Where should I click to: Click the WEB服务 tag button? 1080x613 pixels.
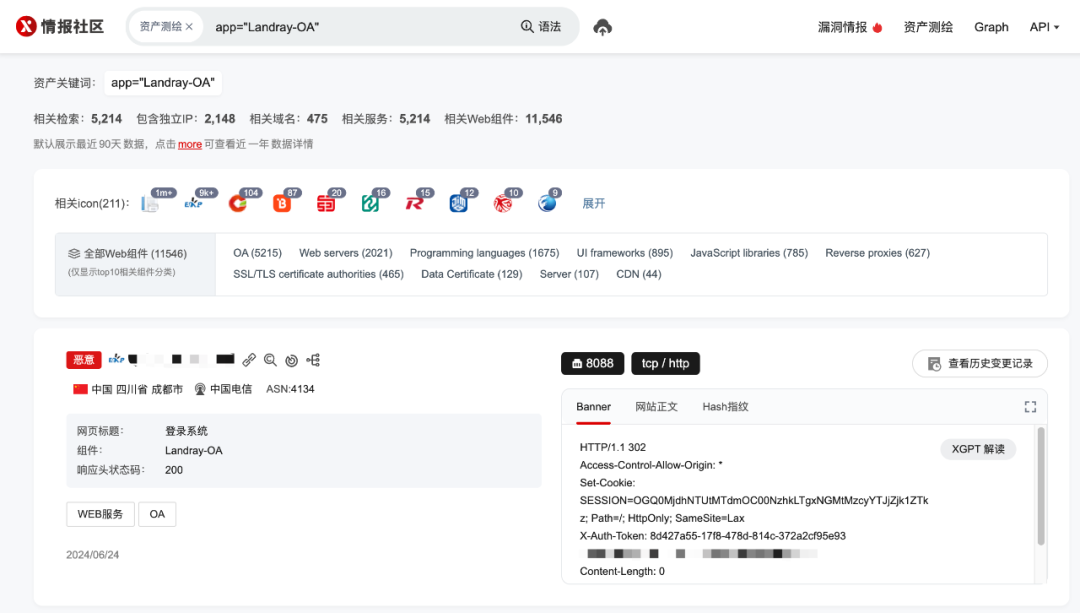point(101,514)
